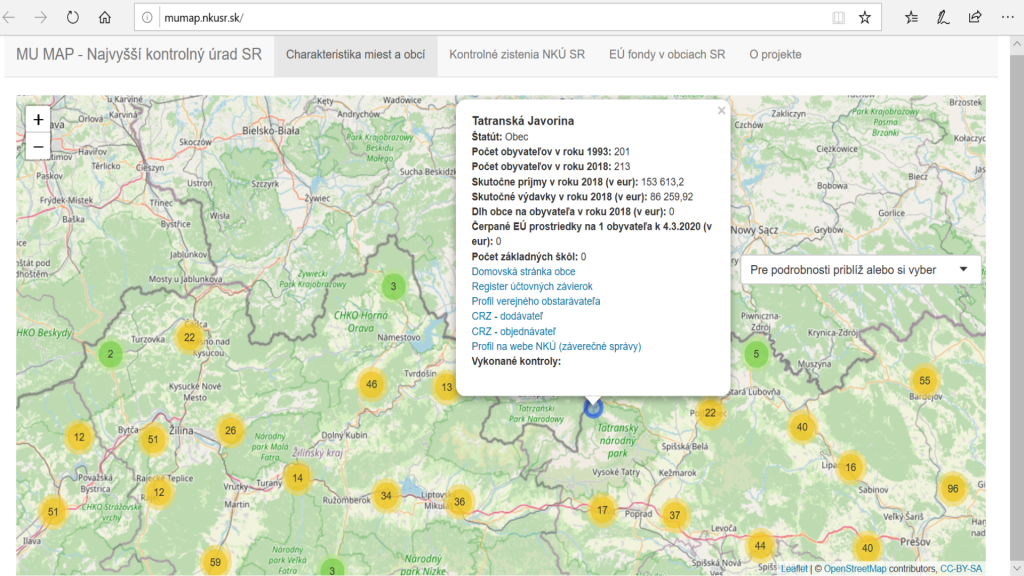Open the site information icon in address bar
Image resolution: width=1024 pixels, height=576 pixels.
pos(147,18)
